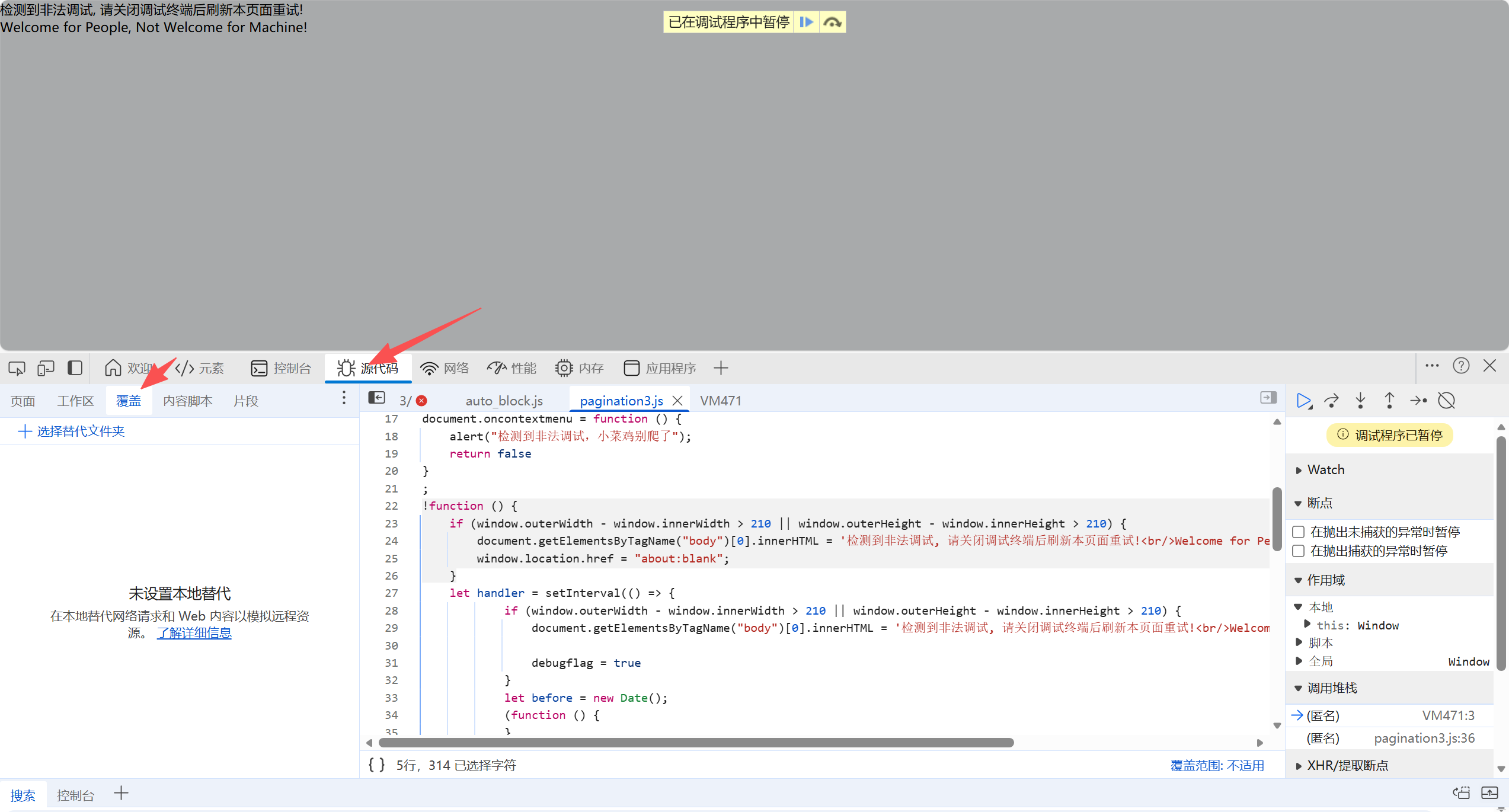Image resolution: width=1509 pixels, height=812 pixels.
Task: Click 选择替代文件夹 button
Action: click(x=72, y=431)
